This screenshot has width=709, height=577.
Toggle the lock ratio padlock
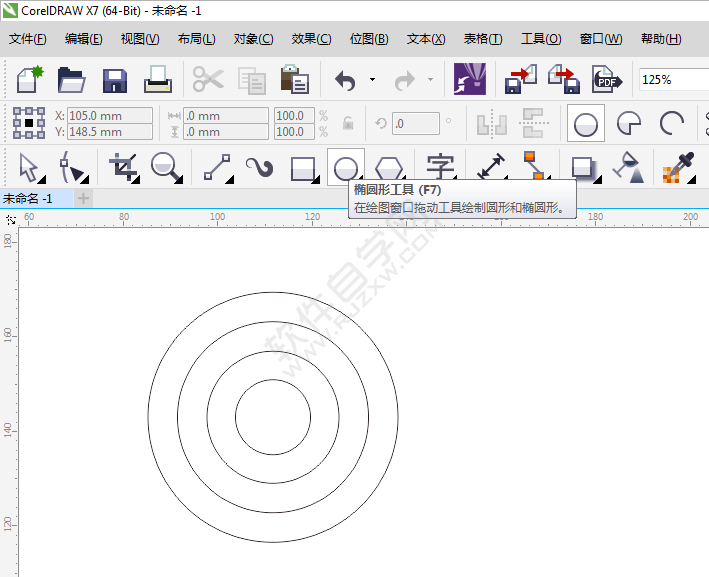(348, 123)
